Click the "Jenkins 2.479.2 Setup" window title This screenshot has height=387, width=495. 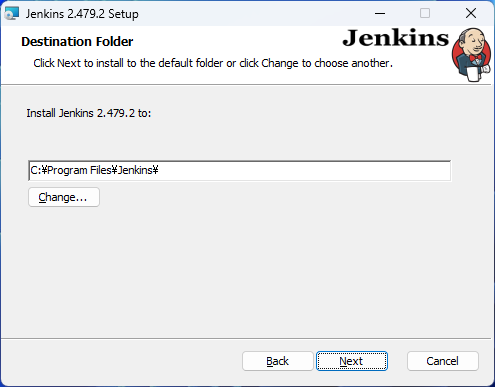[x=82, y=14]
